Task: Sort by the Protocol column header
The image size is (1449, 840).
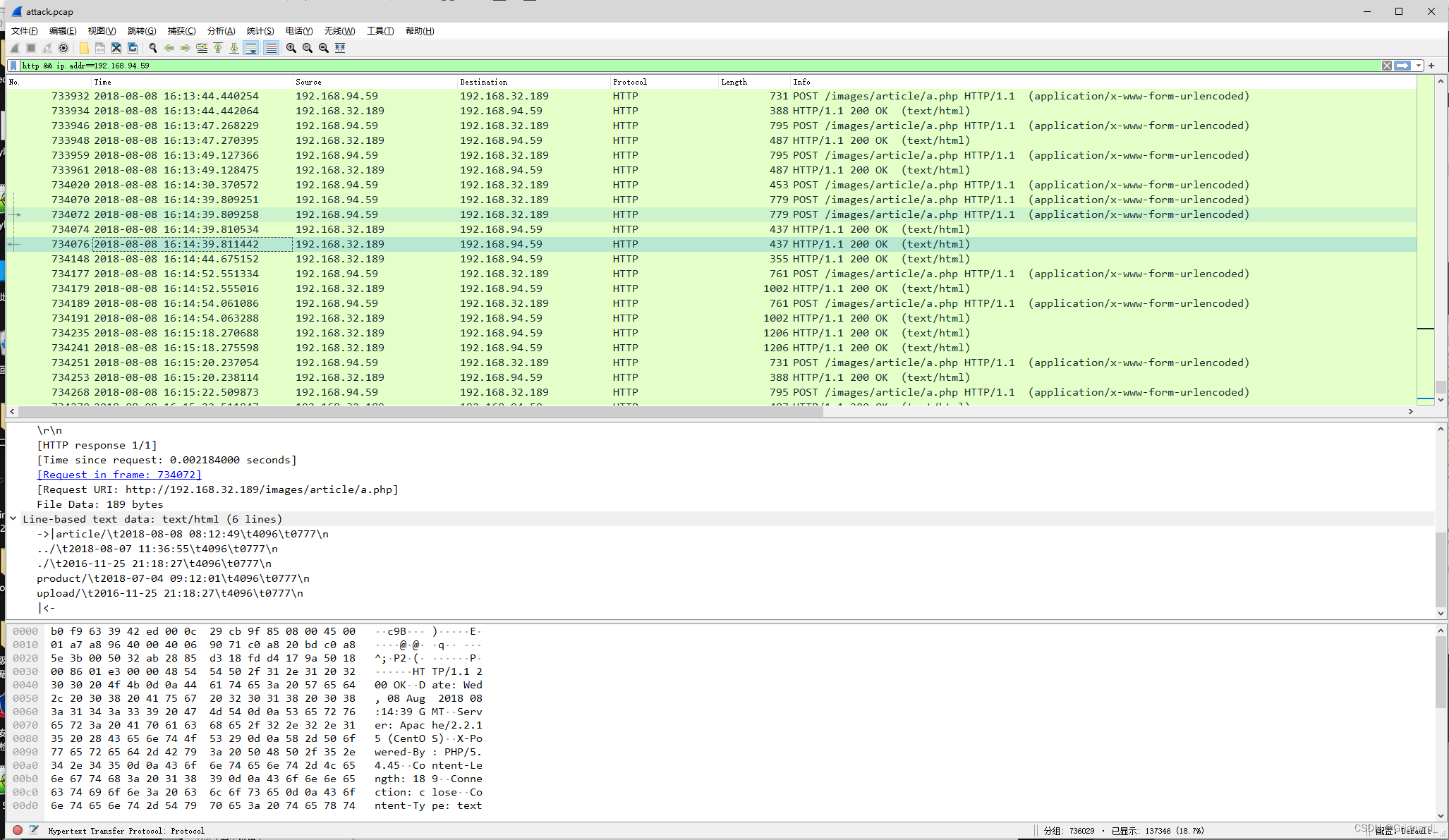Action: click(665, 82)
